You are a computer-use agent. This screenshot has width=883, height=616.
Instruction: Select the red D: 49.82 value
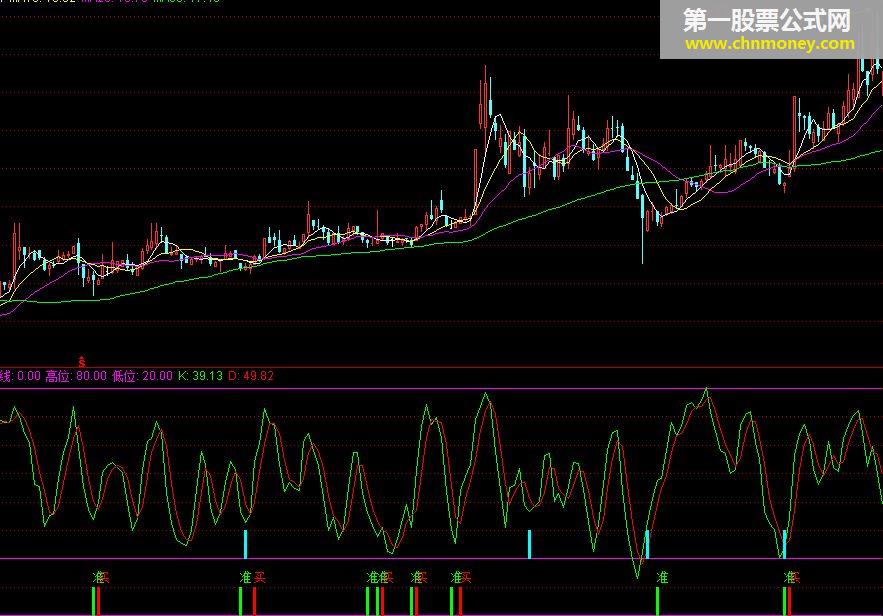pyautogui.click(x=251, y=376)
